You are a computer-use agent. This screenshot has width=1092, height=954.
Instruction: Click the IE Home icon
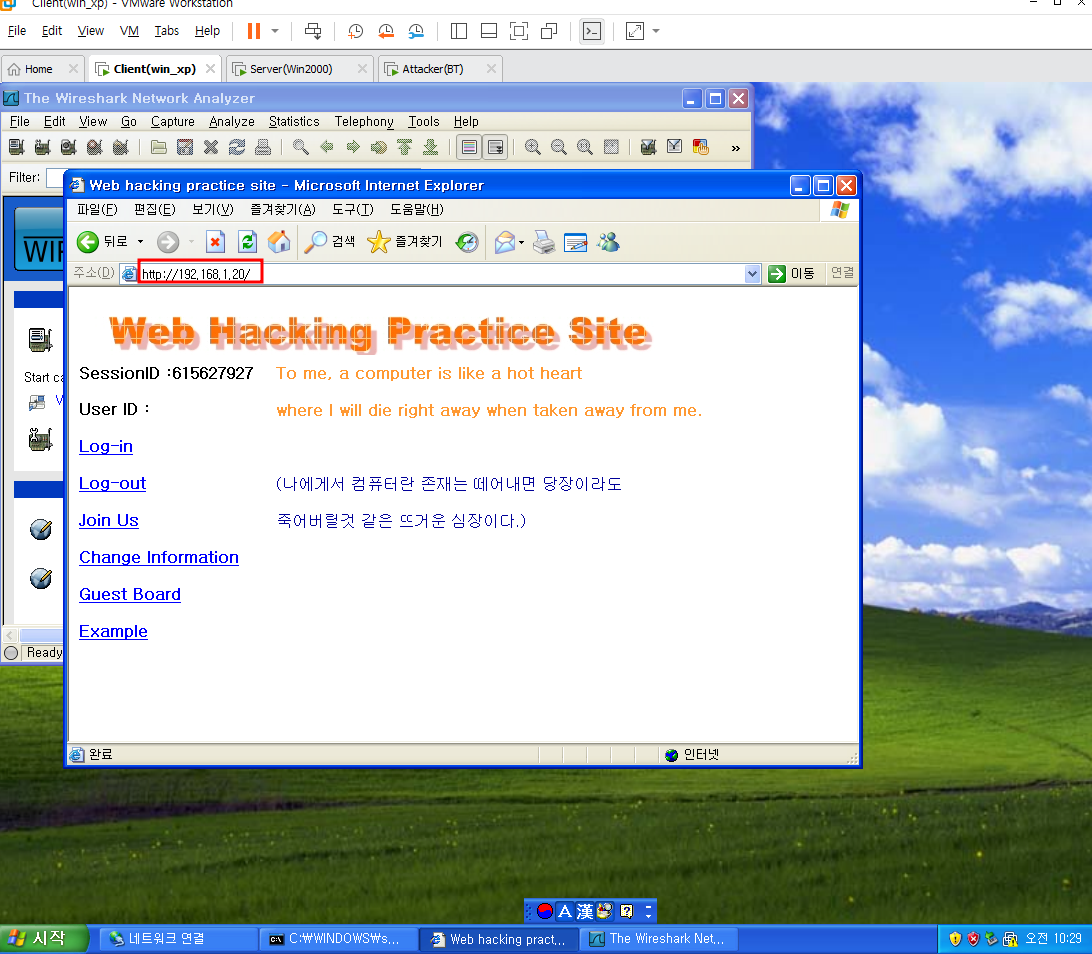click(279, 242)
